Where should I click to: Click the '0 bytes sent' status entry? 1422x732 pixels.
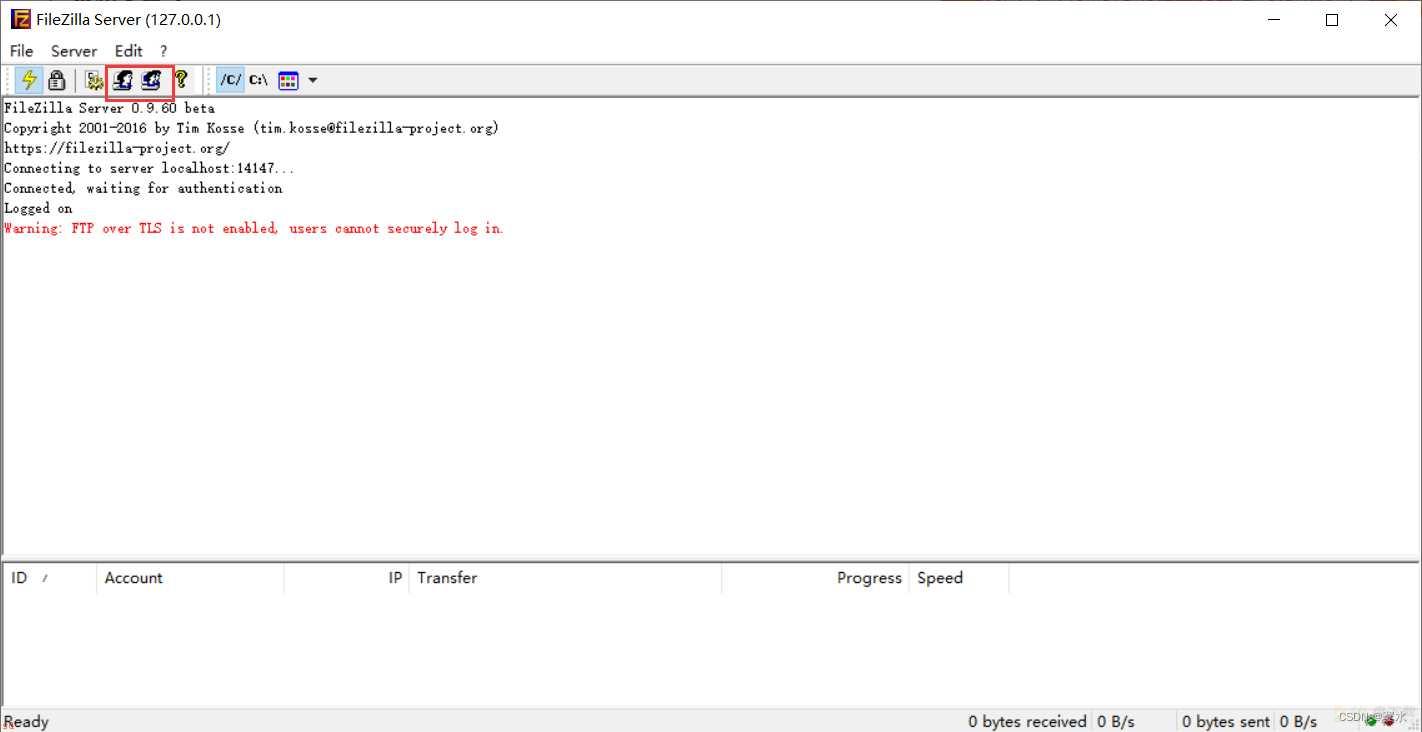1226,721
